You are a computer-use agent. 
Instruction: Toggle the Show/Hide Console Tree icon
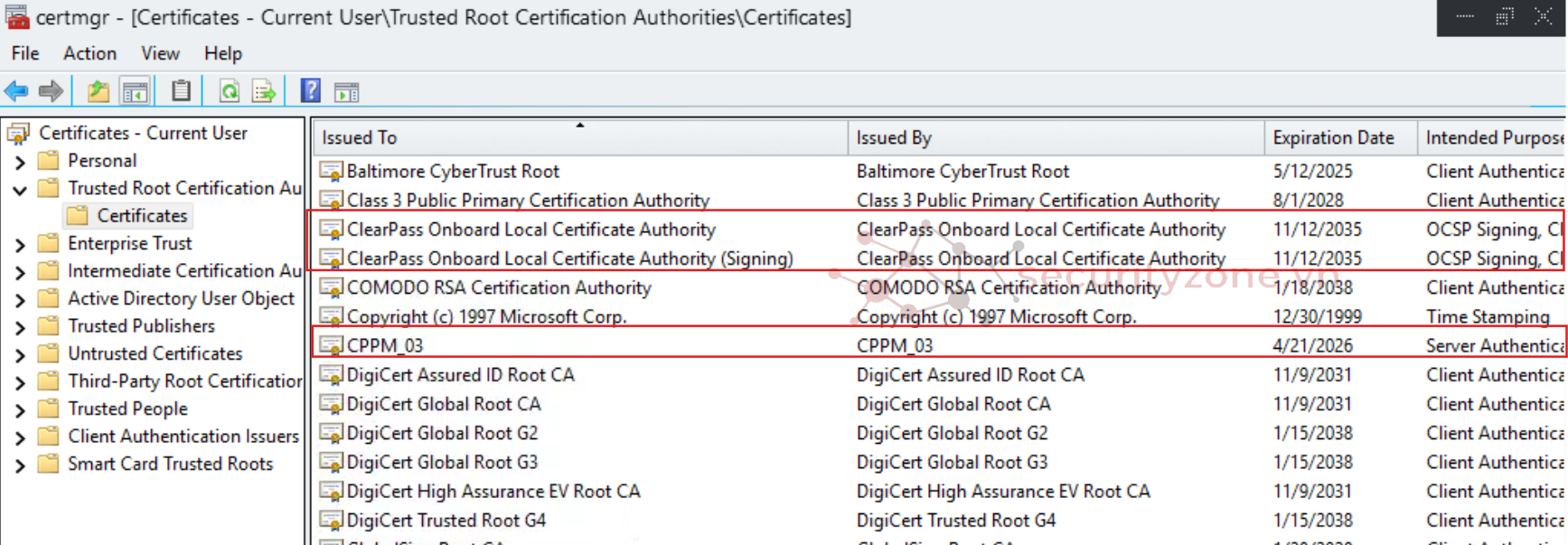point(135,91)
